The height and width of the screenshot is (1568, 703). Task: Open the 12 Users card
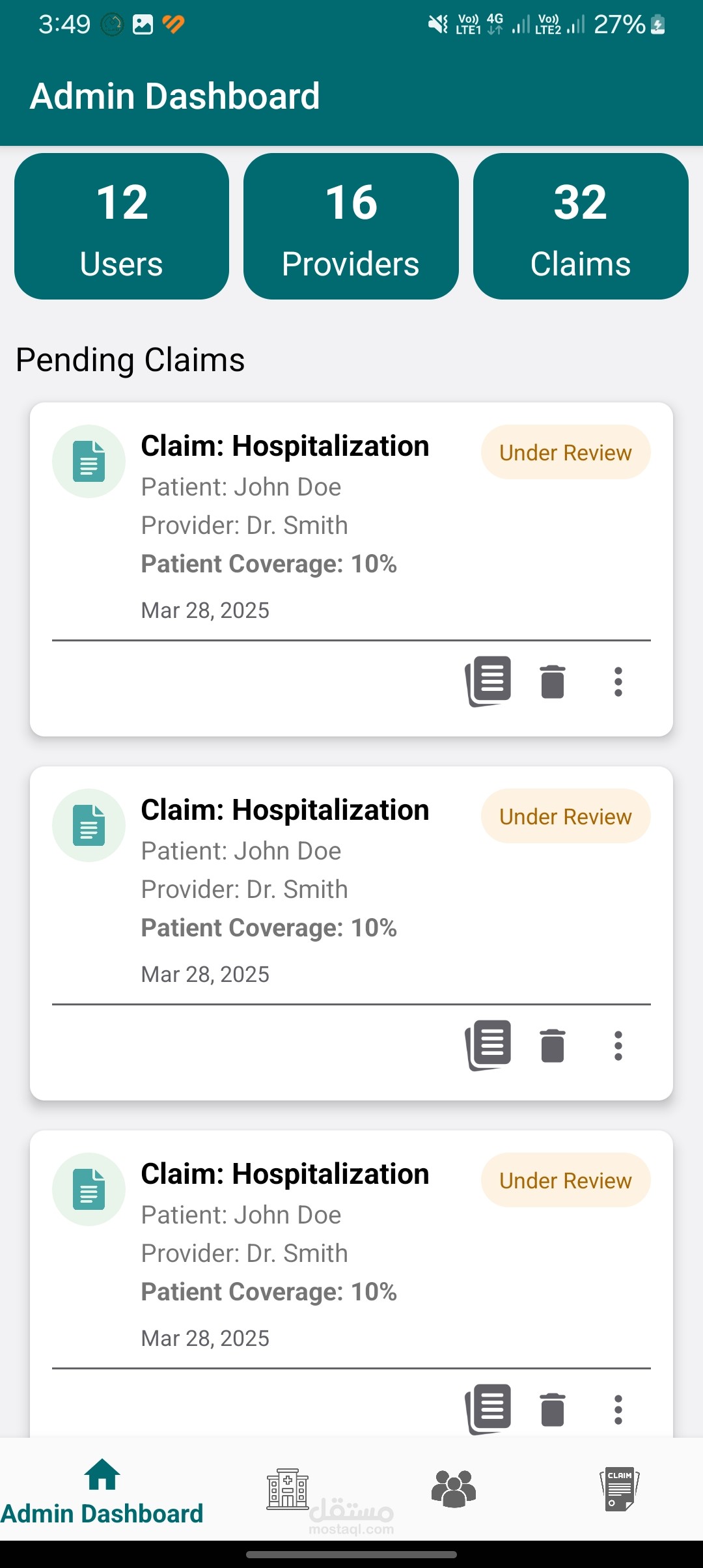click(122, 227)
